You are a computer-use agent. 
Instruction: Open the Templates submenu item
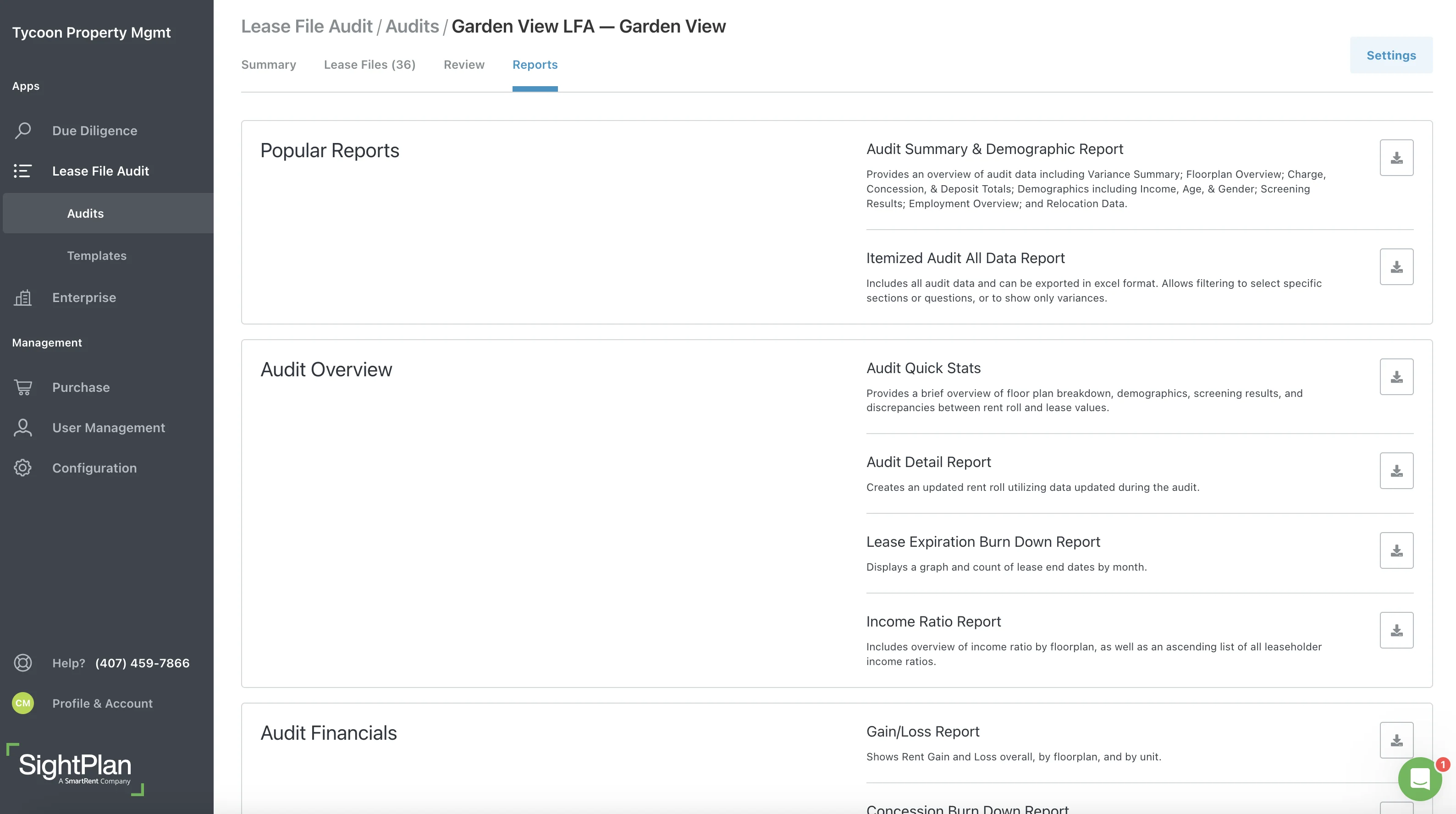click(x=97, y=255)
